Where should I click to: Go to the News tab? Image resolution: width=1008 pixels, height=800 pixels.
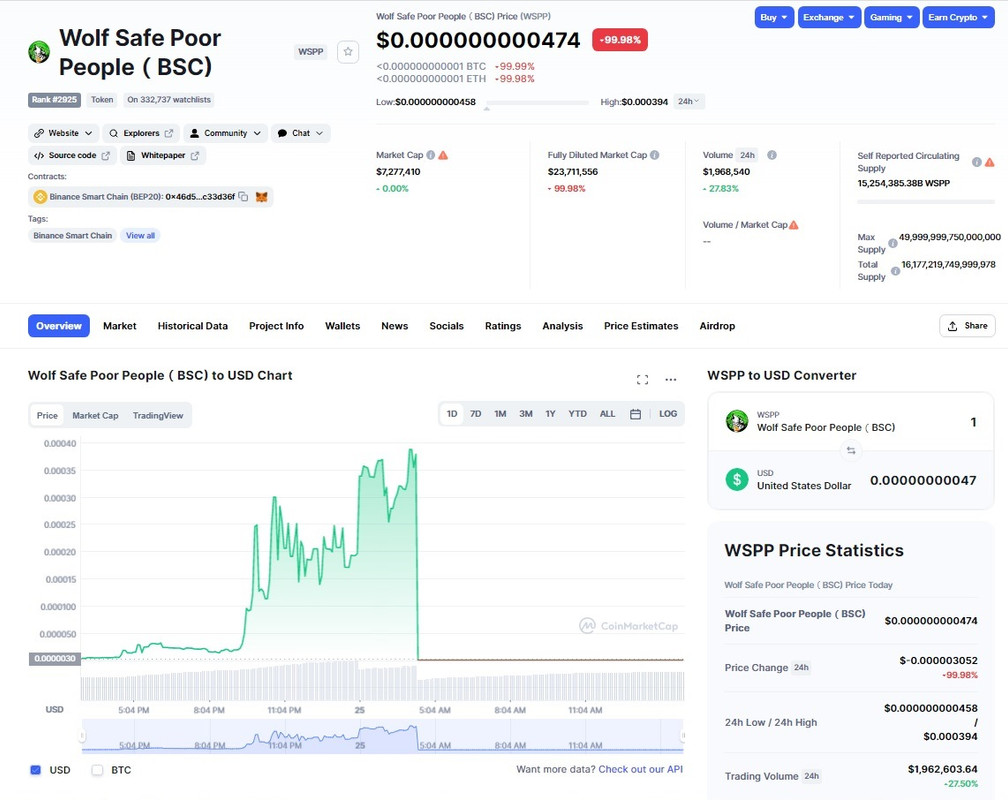coord(395,326)
